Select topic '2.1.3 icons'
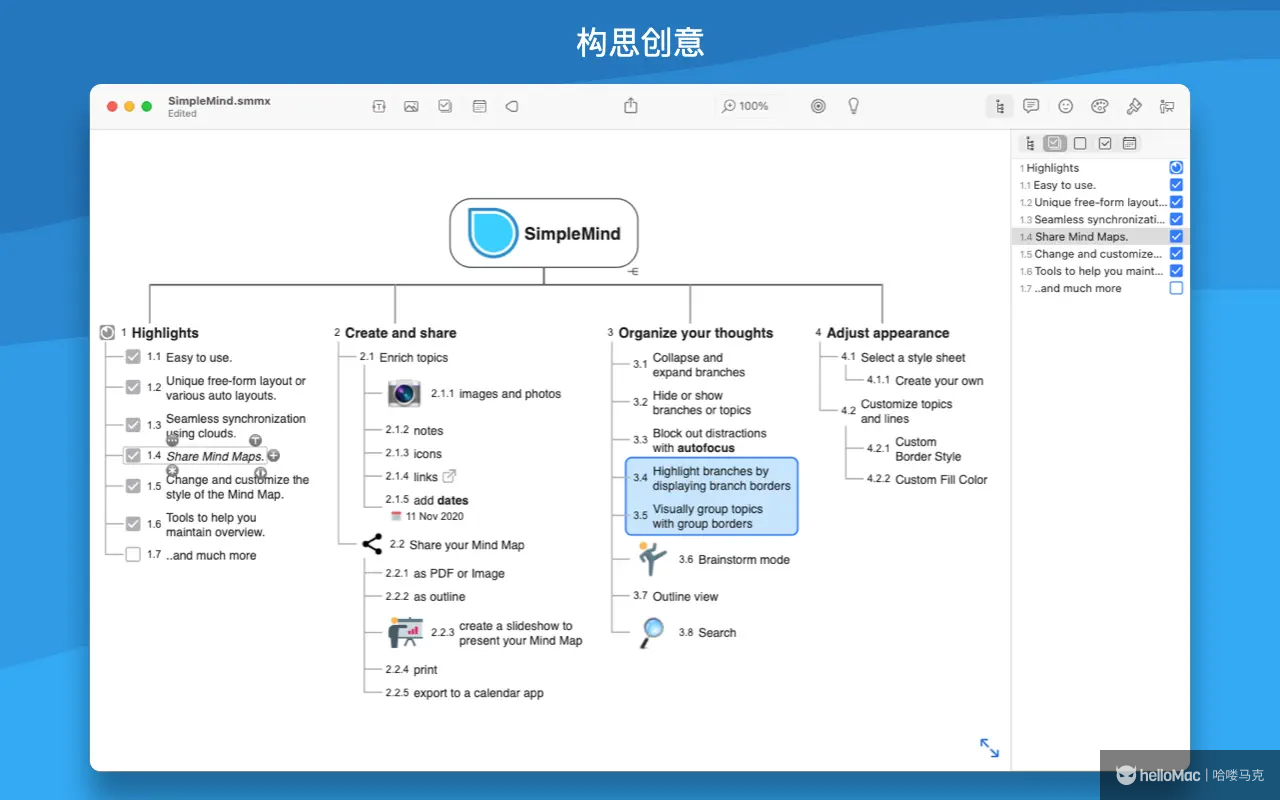Viewport: 1280px width, 800px height. click(x=413, y=453)
